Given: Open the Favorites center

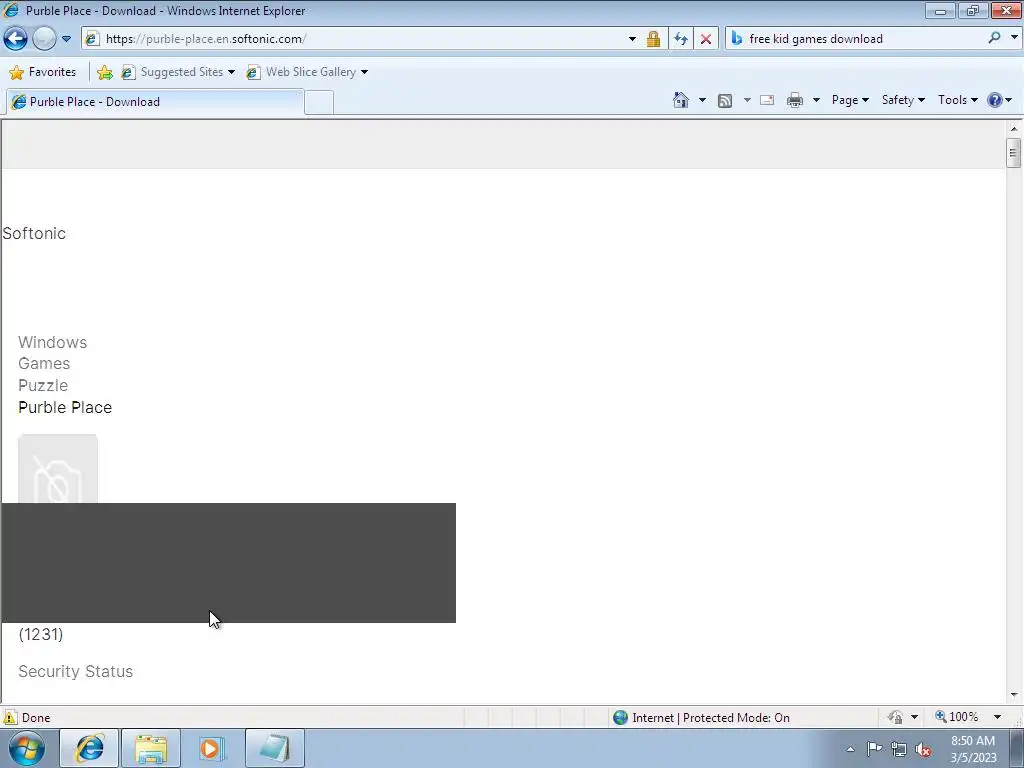Looking at the screenshot, I should (x=43, y=72).
